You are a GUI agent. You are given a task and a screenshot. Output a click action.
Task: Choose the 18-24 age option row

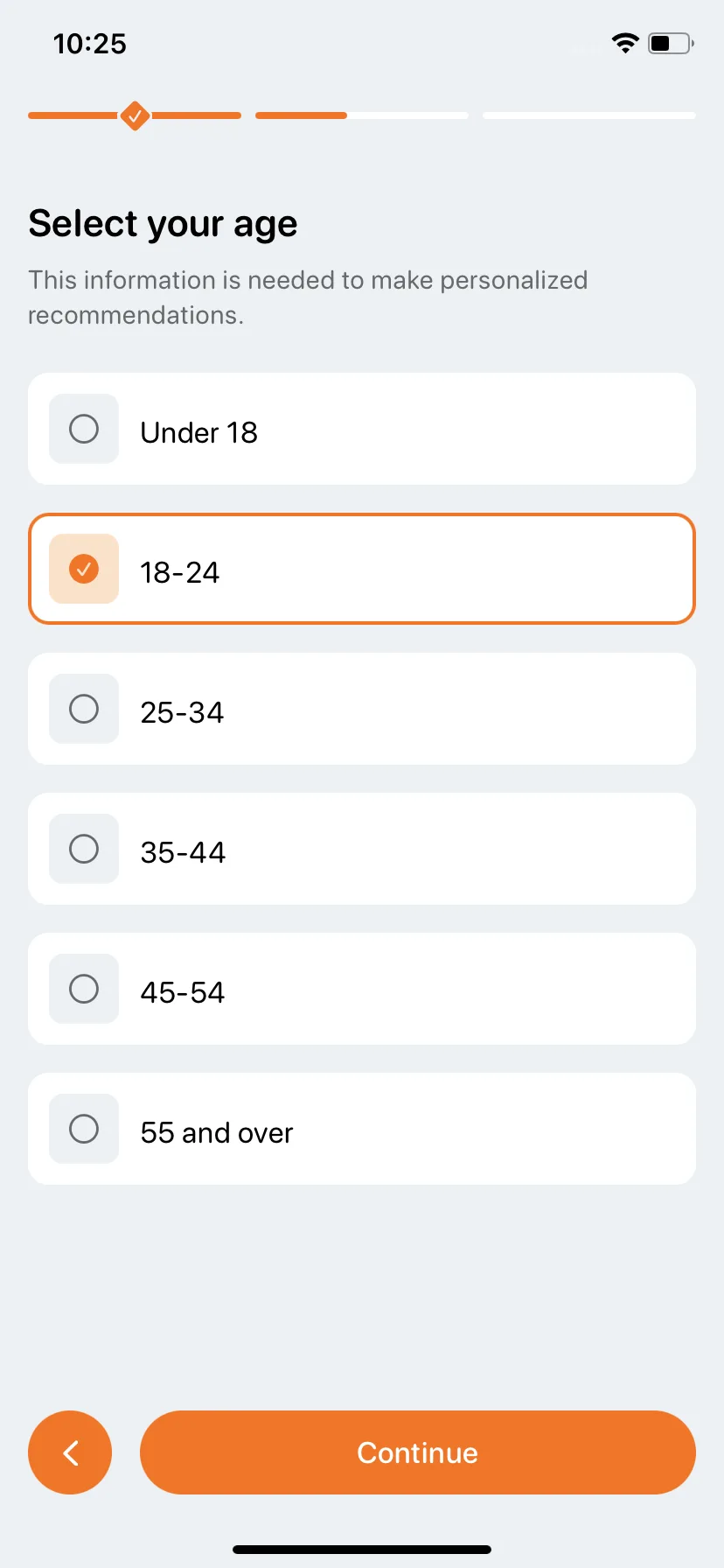(362, 569)
